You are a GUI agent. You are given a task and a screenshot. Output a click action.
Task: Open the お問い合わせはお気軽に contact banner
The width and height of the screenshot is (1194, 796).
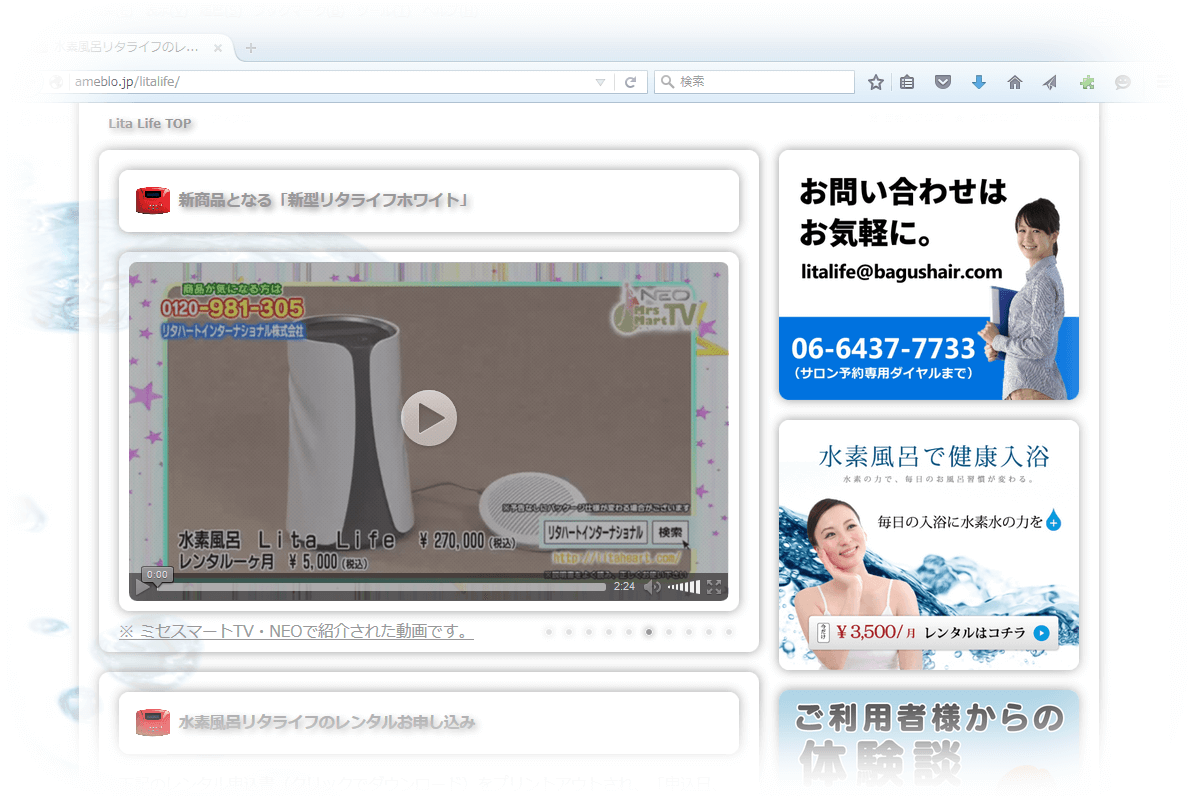pyautogui.click(x=929, y=275)
